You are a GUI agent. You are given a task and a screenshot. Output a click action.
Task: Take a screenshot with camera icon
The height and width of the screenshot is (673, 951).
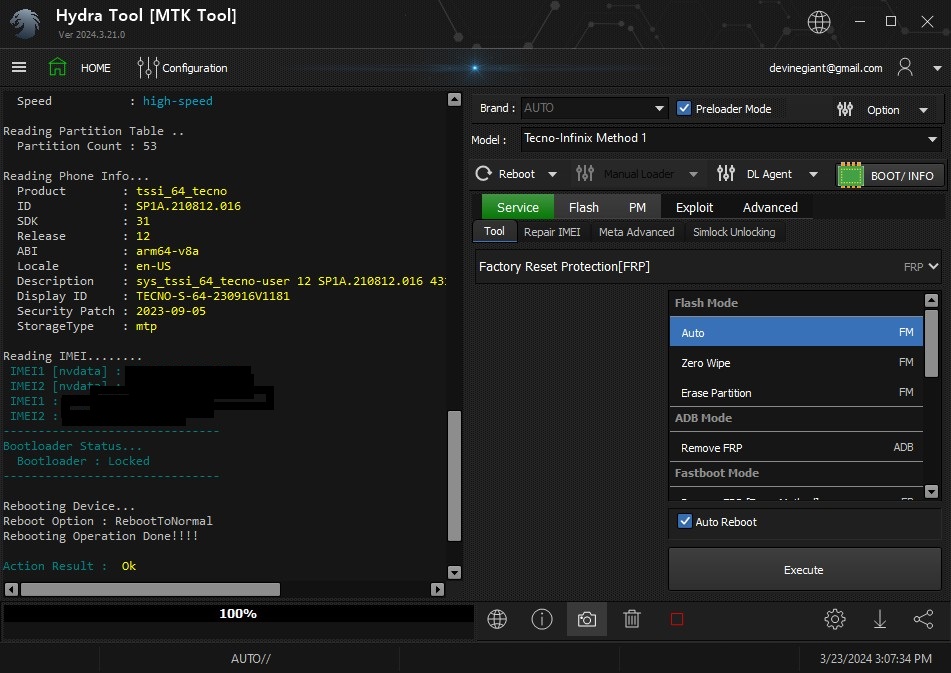(586, 619)
